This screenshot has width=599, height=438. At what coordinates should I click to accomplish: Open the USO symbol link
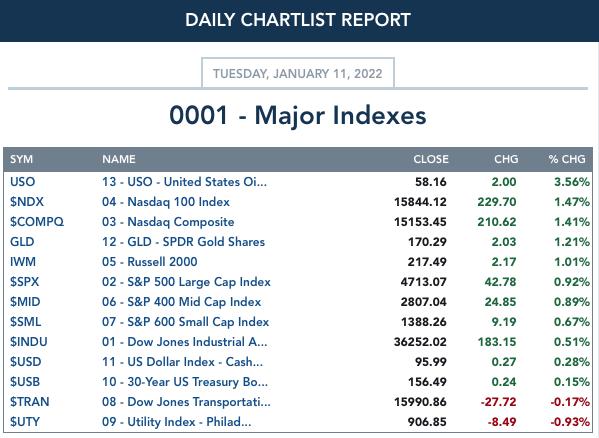click(23, 182)
